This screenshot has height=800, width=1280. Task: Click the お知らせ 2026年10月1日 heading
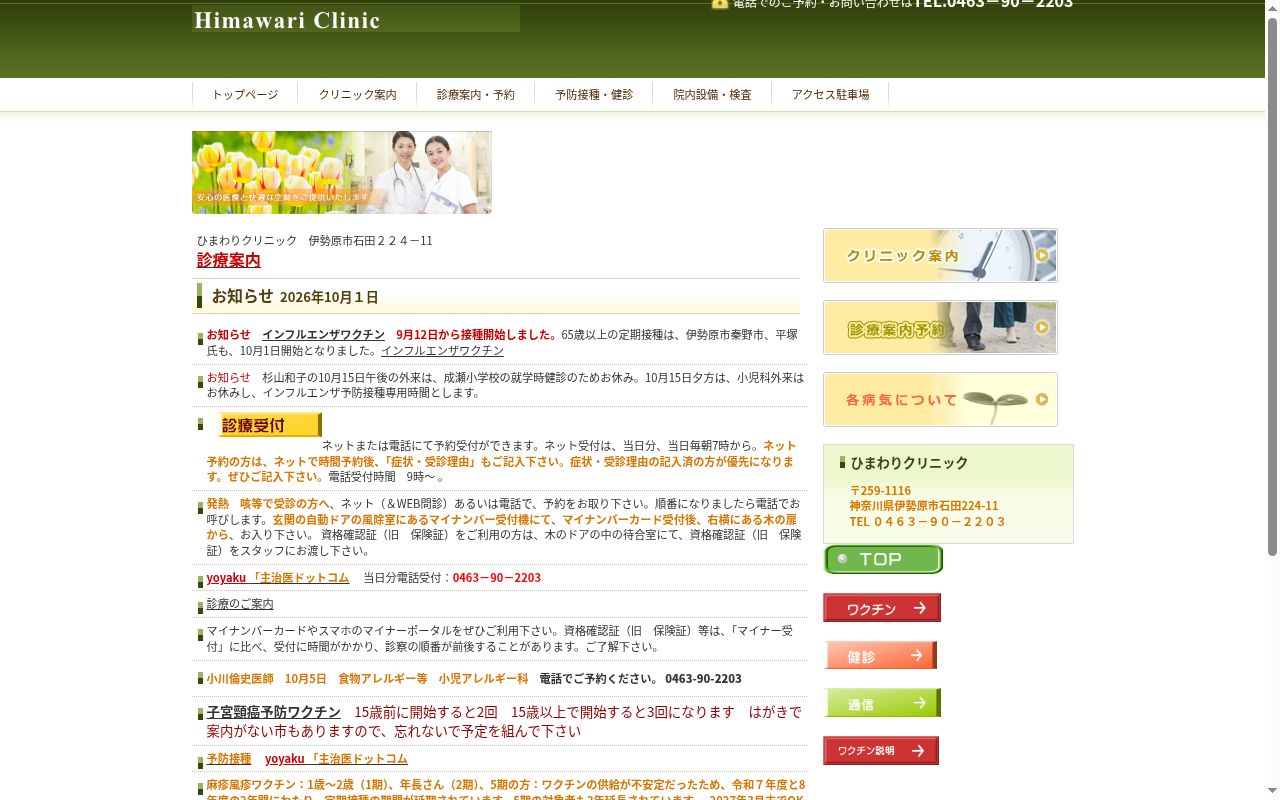(295, 296)
